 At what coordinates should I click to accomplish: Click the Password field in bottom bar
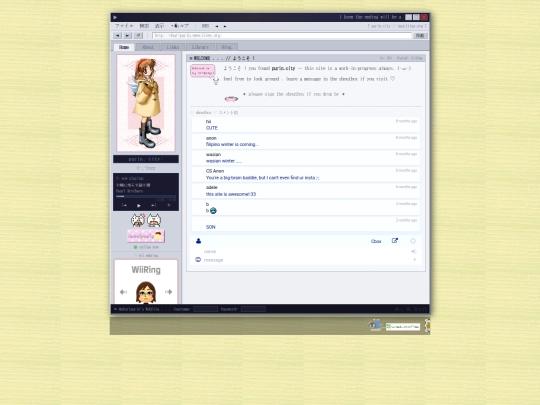(253, 309)
